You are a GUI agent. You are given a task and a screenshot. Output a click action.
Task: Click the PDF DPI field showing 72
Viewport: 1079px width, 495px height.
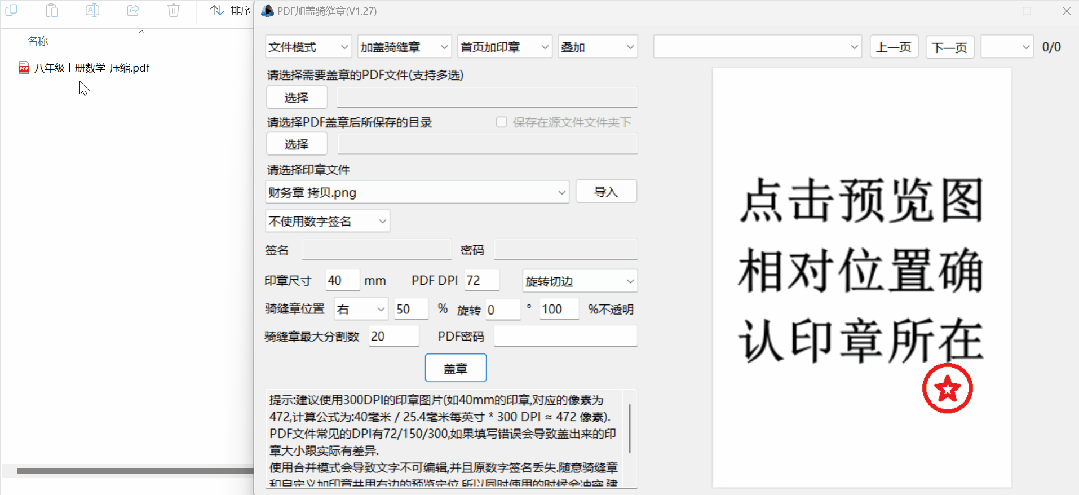coord(482,281)
